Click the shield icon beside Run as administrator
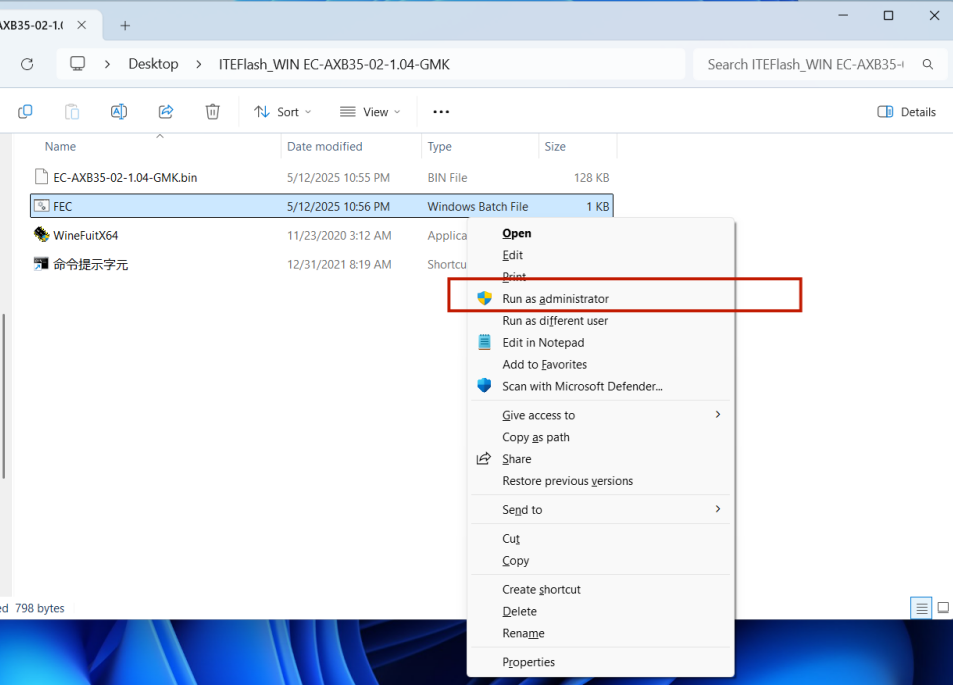 [x=484, y=298]
